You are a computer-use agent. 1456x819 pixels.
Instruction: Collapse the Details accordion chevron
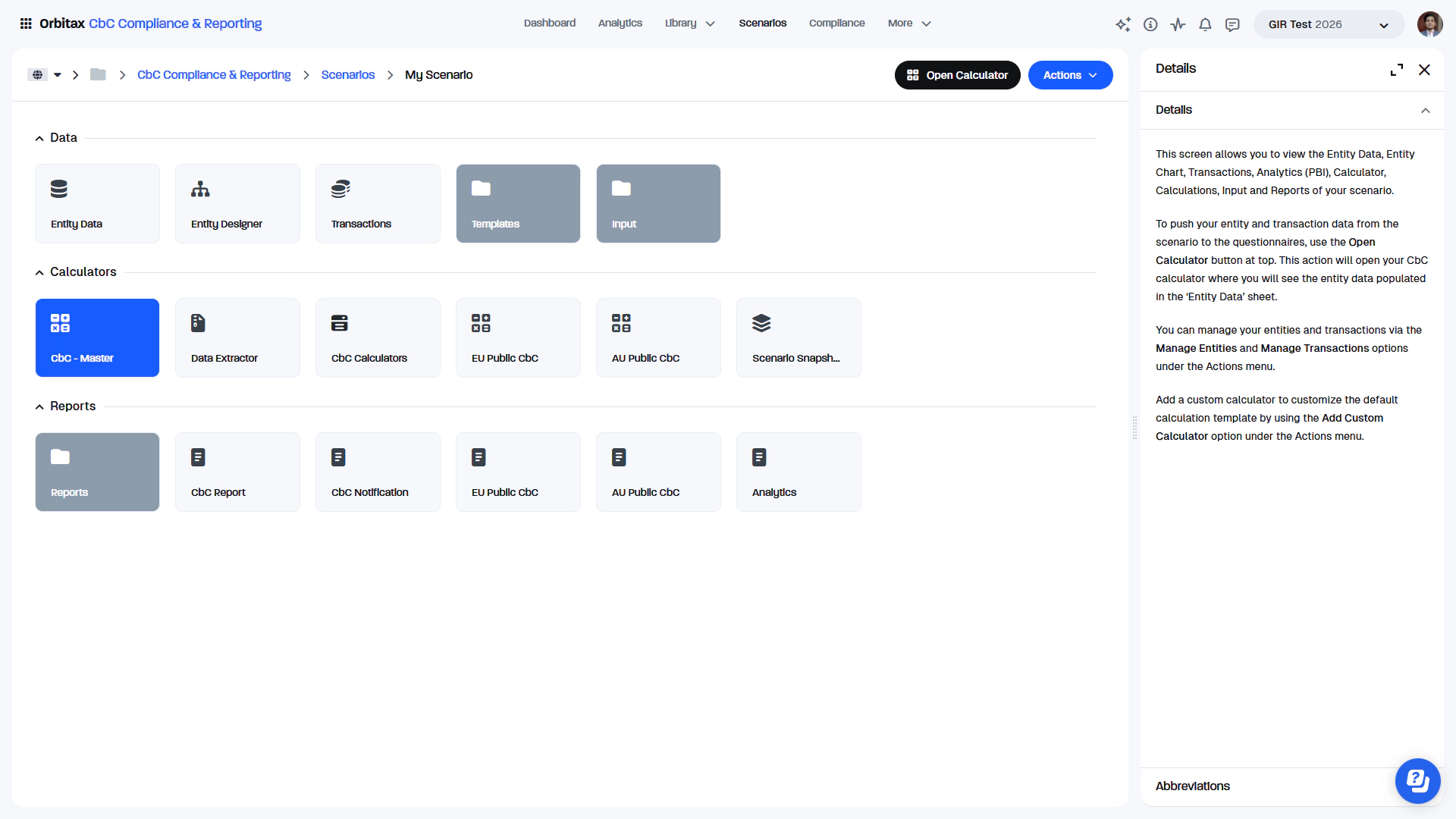pyautogui.click(x=1425, y=111)
